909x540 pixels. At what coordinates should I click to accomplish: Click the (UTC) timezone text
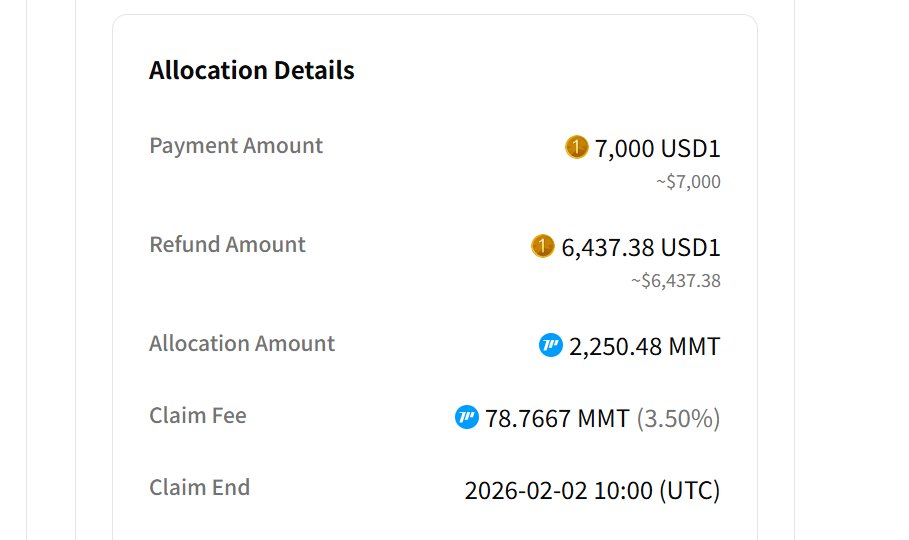point(689,491)
